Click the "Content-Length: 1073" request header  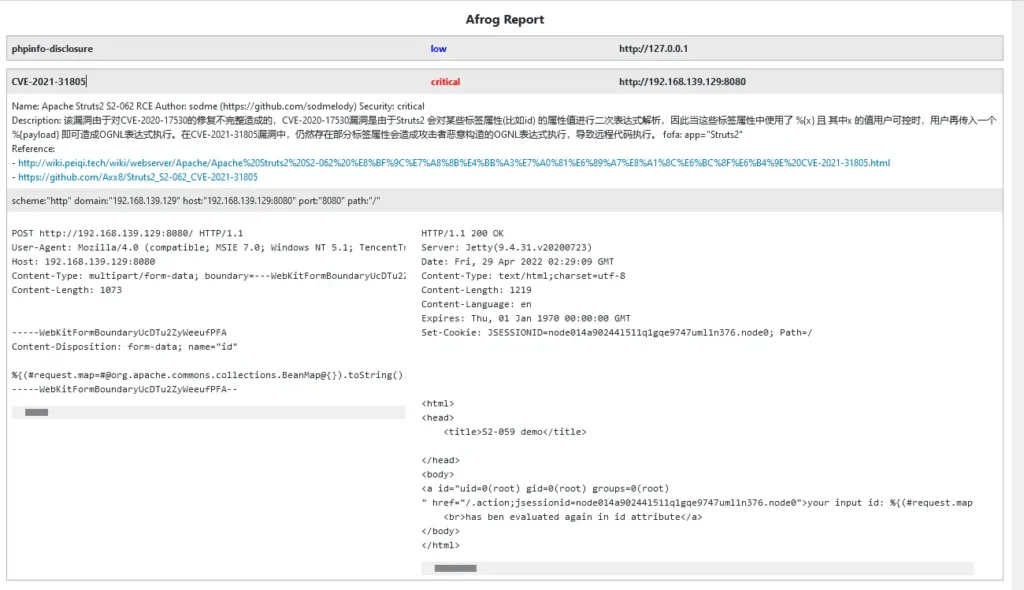[67, 290]
